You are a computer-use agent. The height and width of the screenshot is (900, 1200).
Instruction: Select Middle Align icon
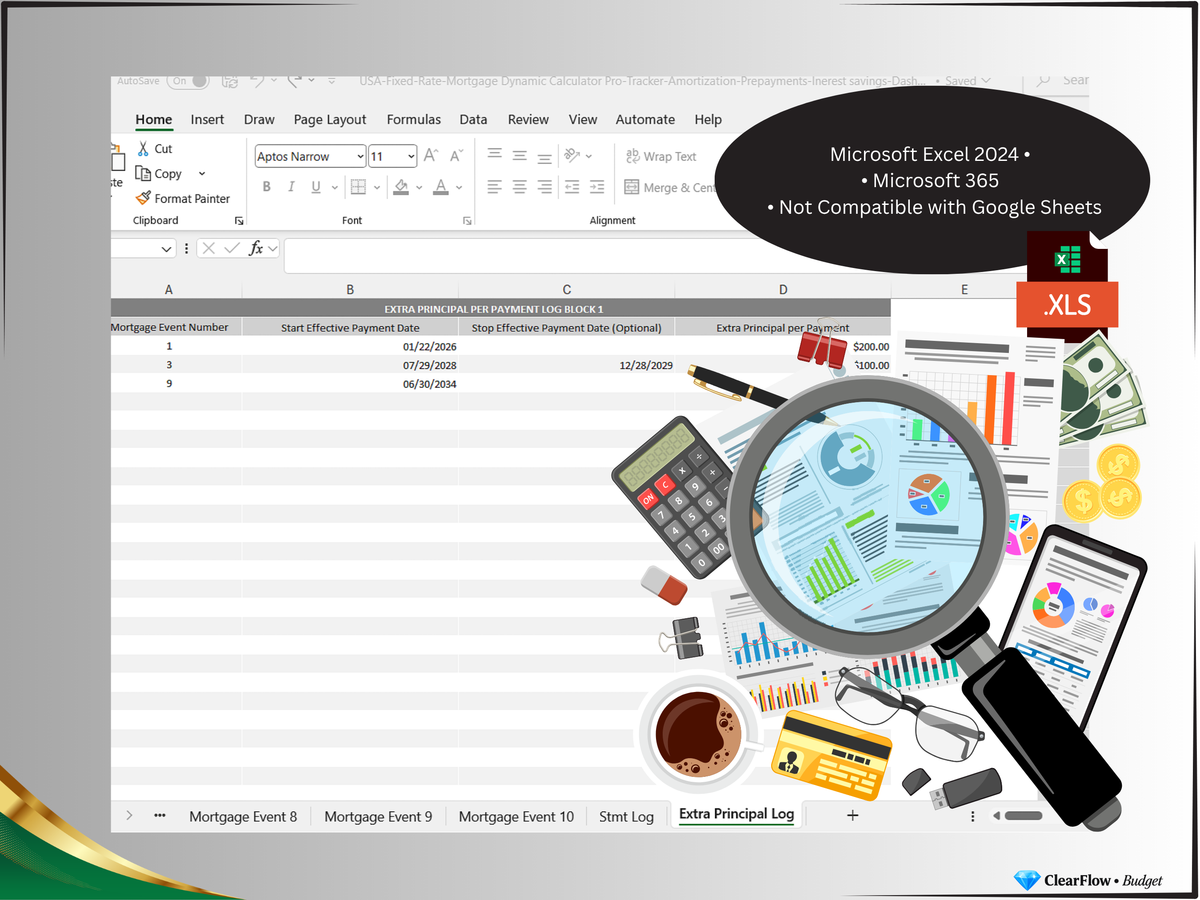[x=519, y=155]
